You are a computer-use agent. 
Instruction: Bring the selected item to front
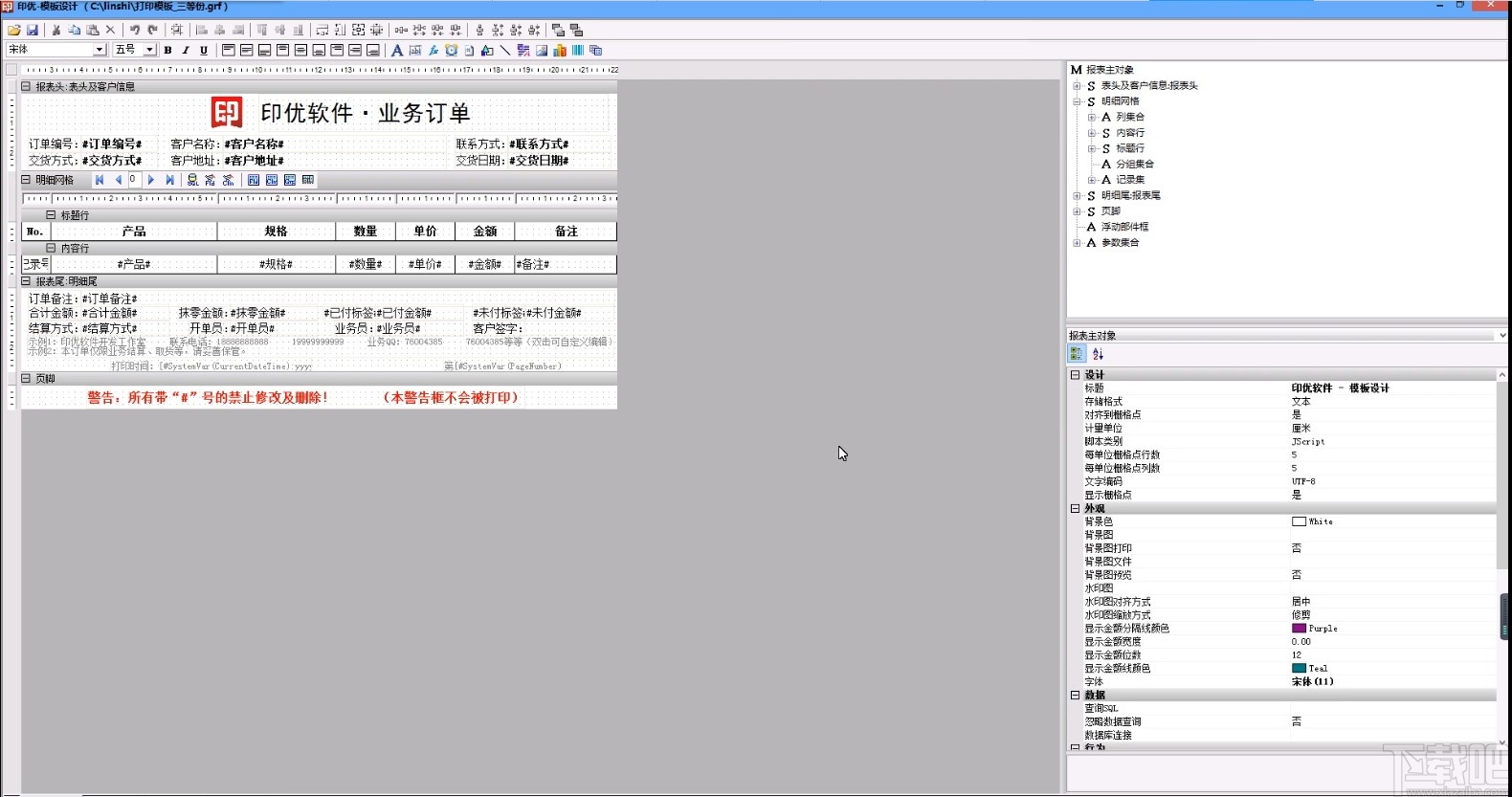pyautogui.click(x=558, y=30)
